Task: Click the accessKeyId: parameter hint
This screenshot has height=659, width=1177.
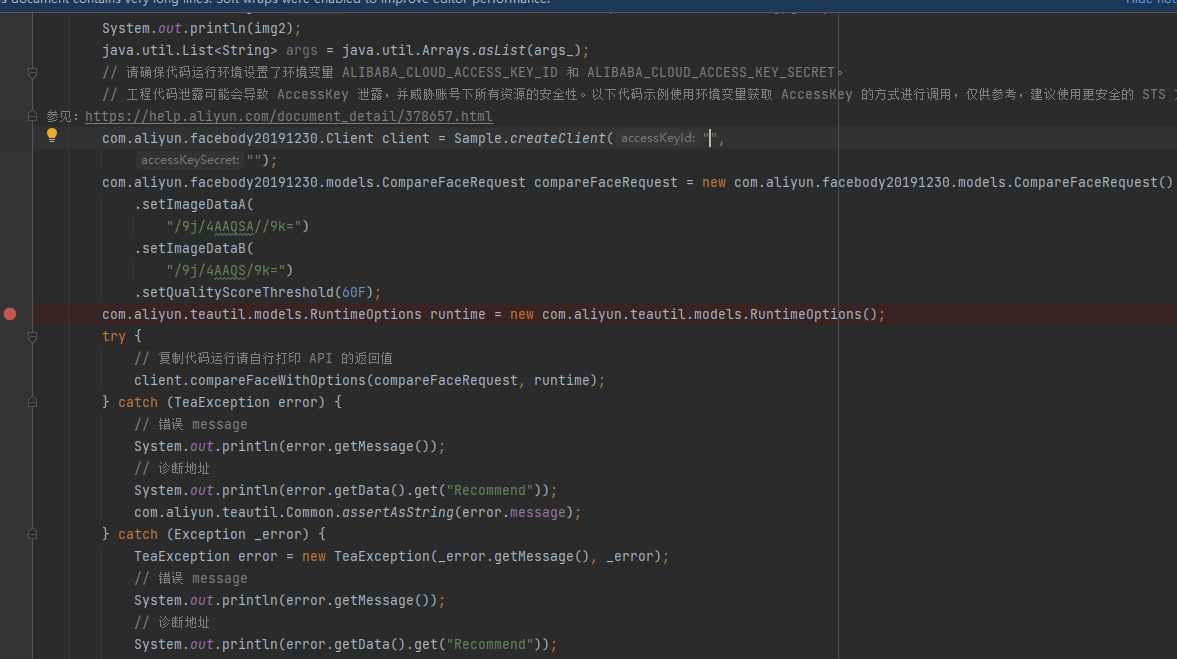Action: [658, 138]
